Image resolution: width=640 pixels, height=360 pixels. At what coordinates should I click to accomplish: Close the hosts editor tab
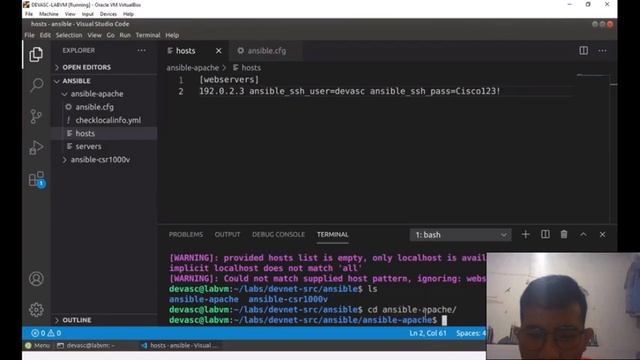219,51
